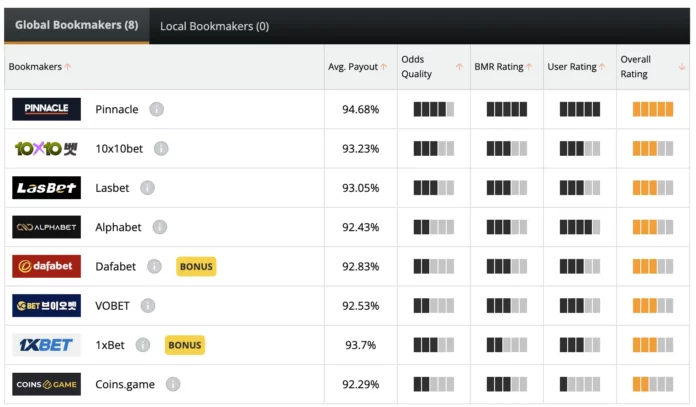Sort by Overall Rating down arrow
The image size is (696, 407).
(x=682, y=67)
